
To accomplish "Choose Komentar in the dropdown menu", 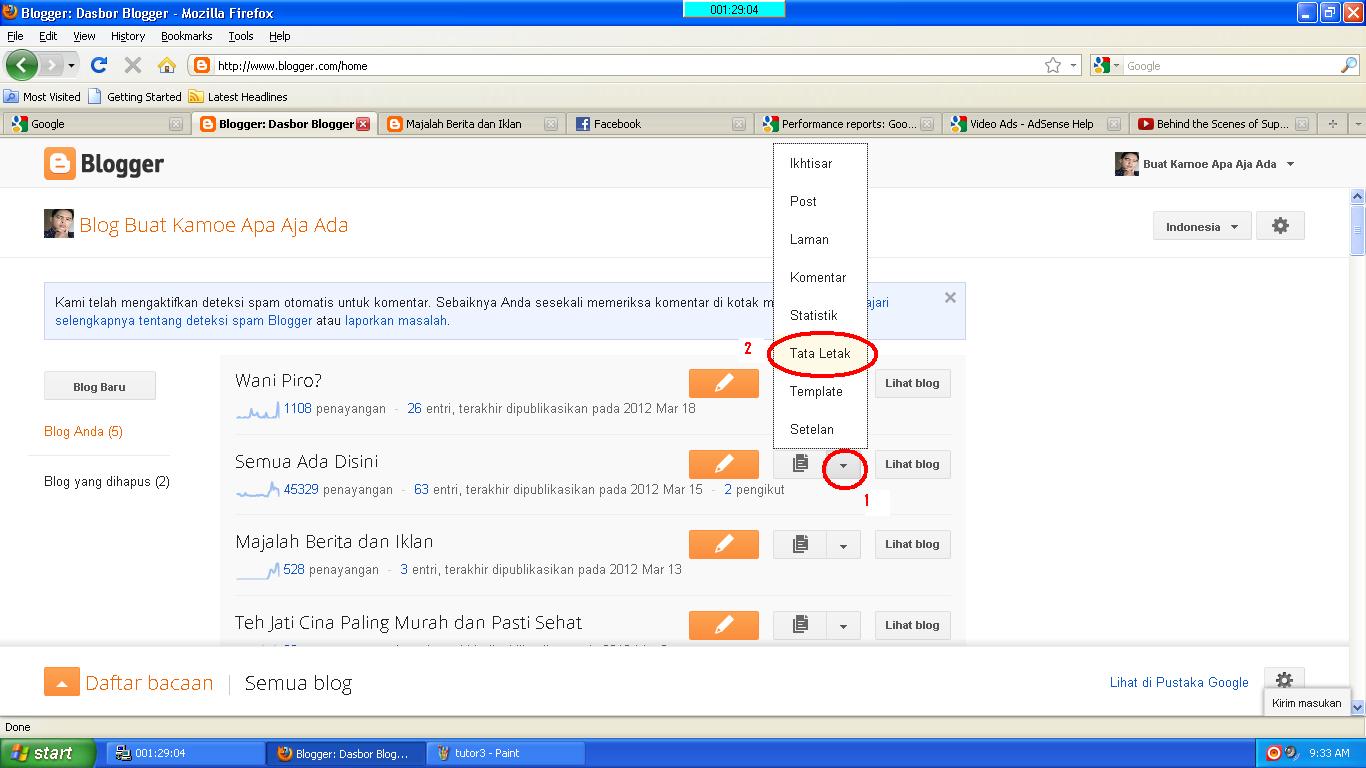I will click(x=820, y=277).
